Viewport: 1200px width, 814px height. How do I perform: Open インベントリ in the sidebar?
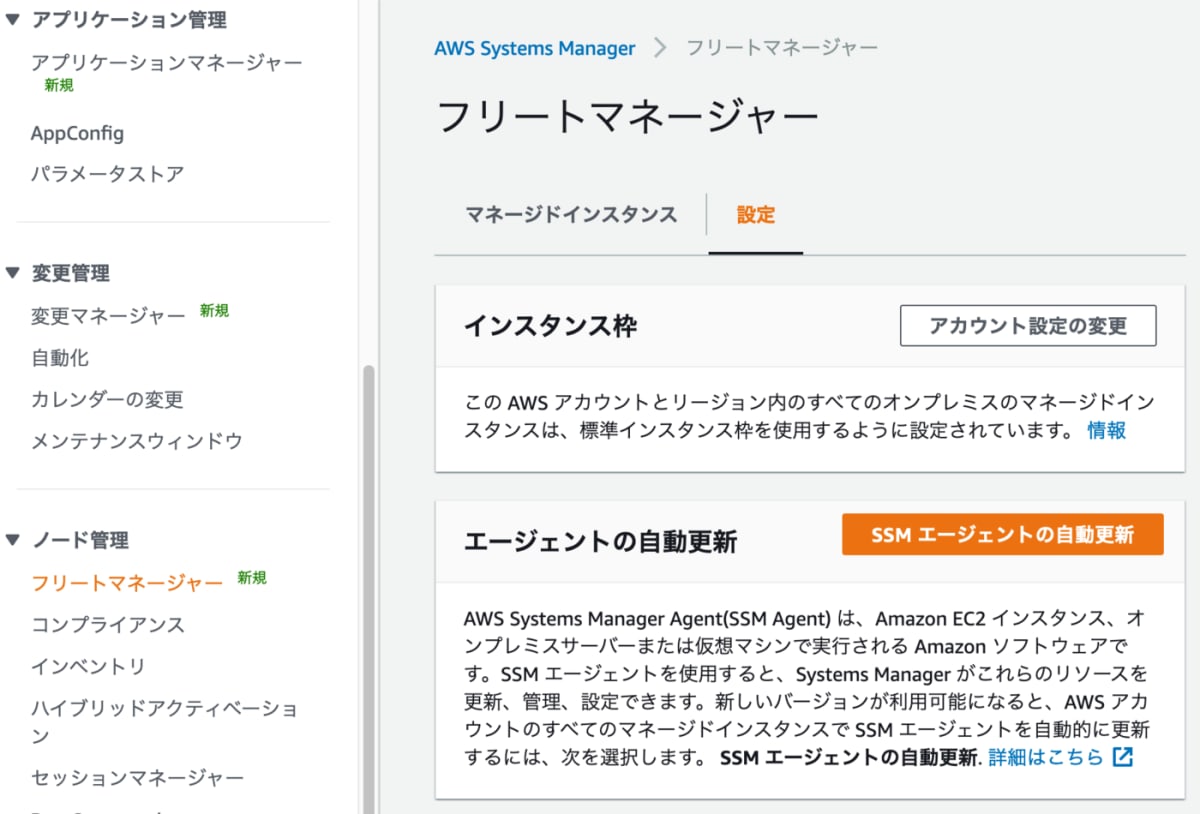(x=88, y=666)
